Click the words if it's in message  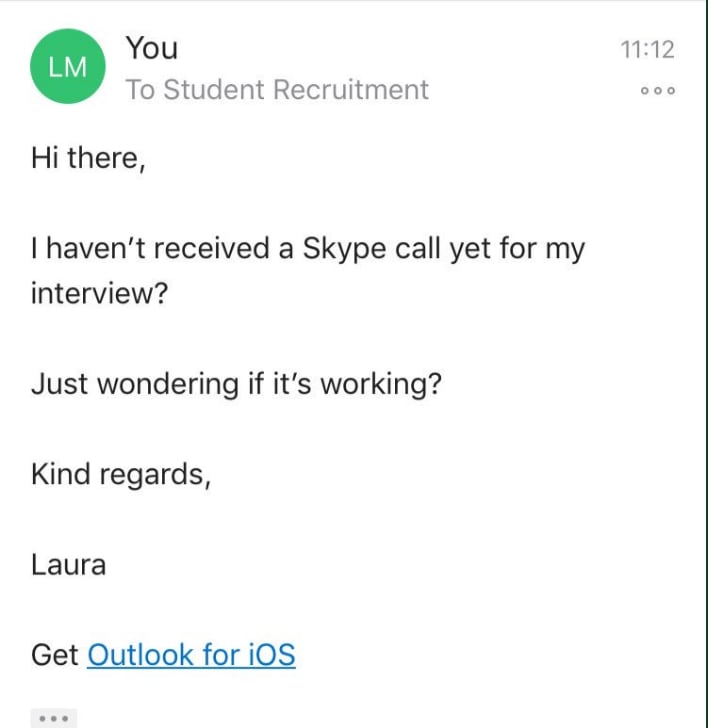point(280,384)
